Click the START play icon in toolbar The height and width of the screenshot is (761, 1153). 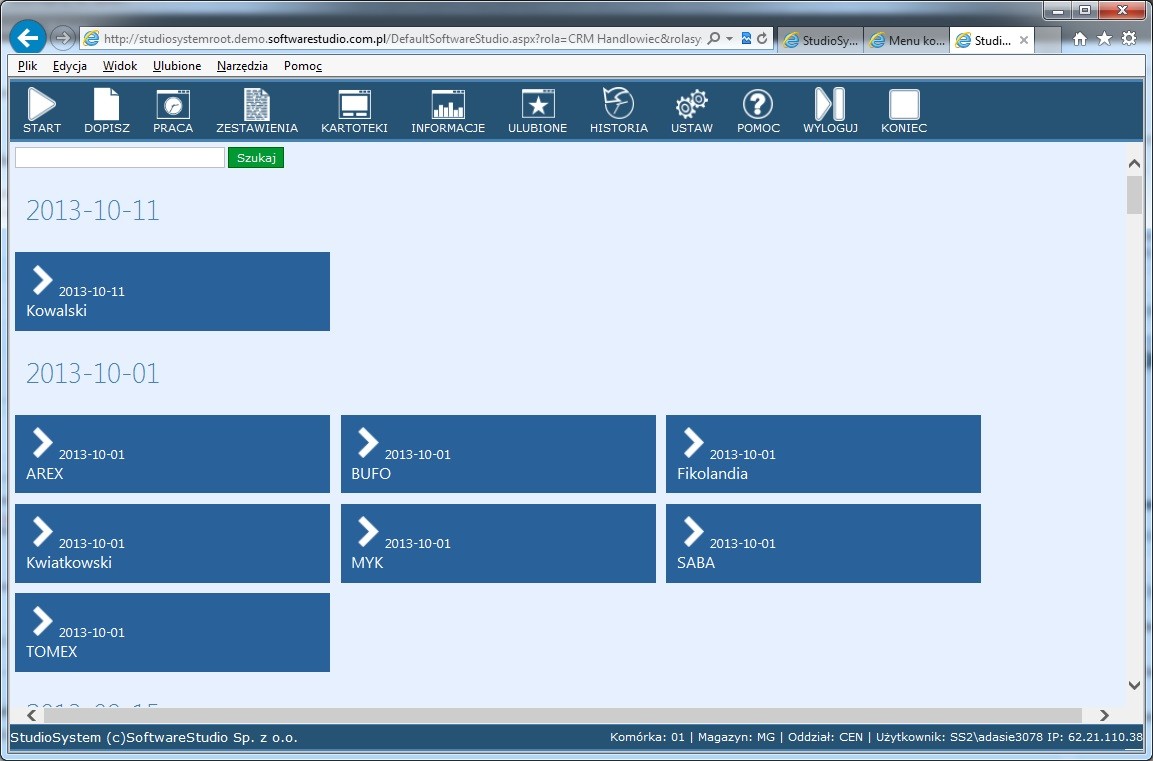click(42, 105)
